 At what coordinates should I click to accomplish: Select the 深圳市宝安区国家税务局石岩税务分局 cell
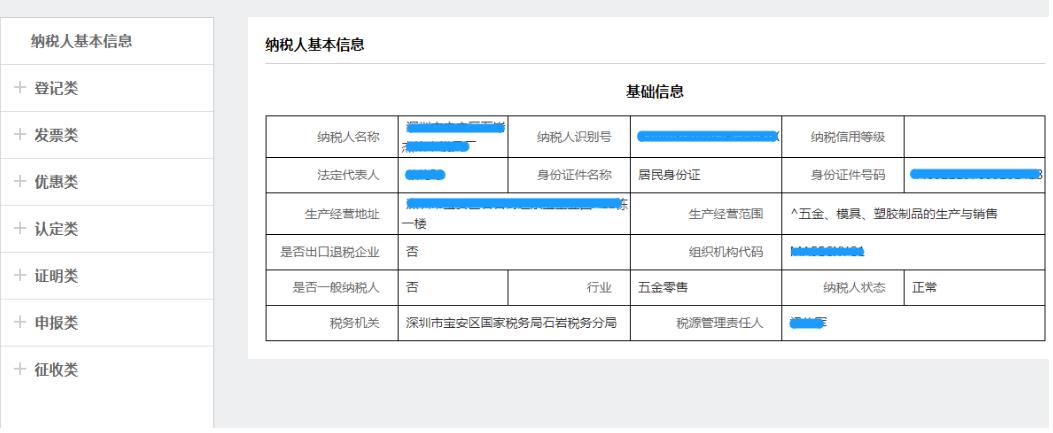510,323
